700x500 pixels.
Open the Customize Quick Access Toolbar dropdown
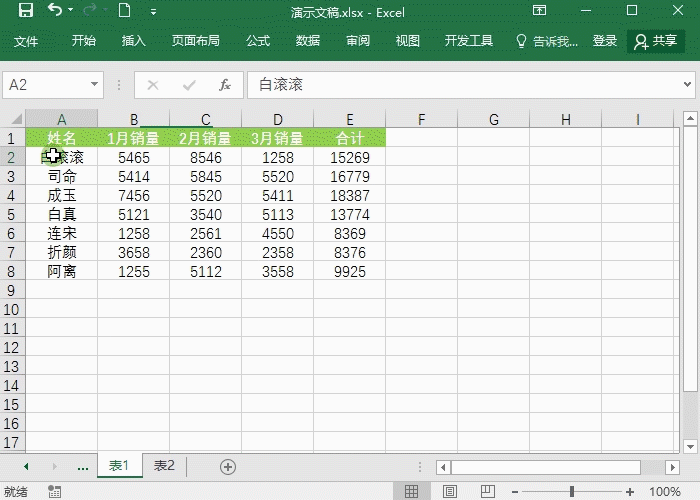click(153, 12)
